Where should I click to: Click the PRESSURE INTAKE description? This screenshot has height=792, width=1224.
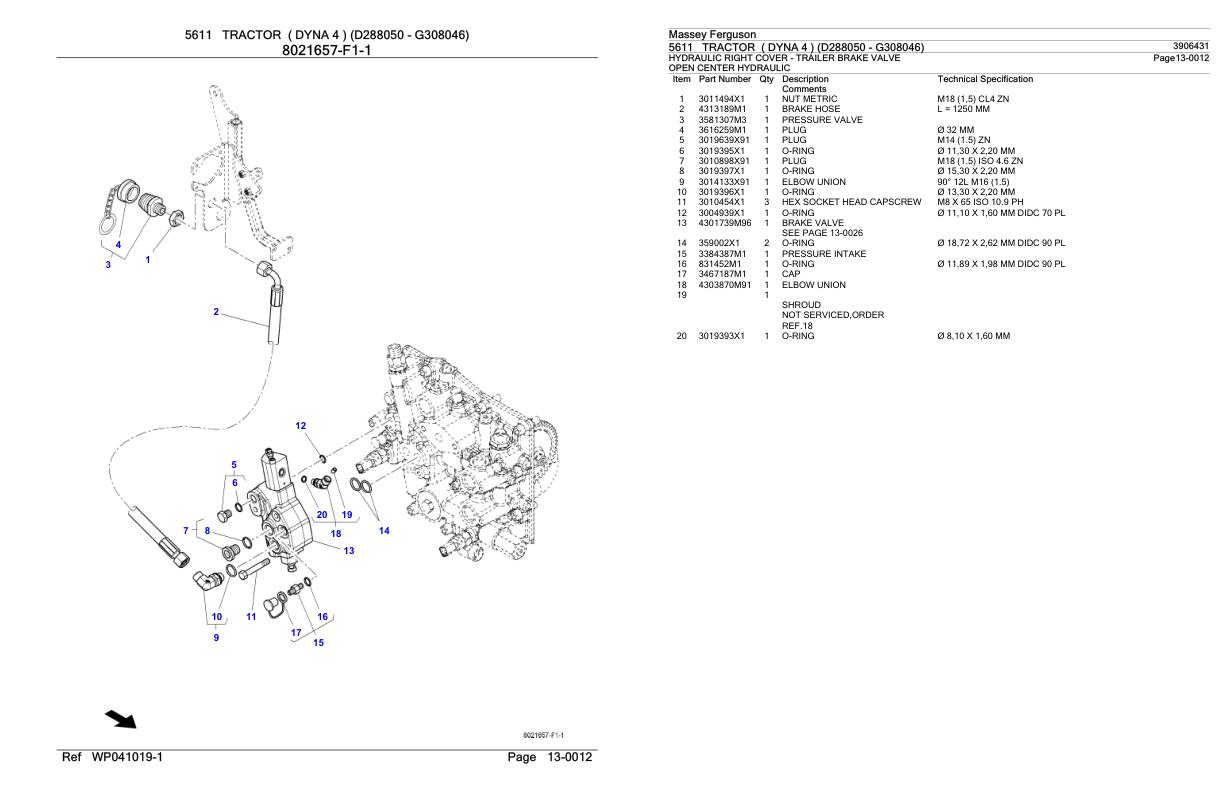[x=821, y=254]
